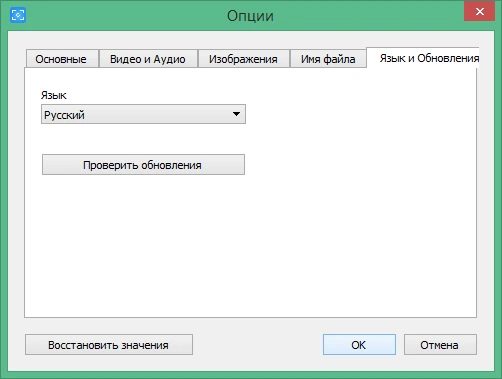The height and width of the screenshot is (379, 502).
Task: Go to the Имя файла tab
Action: tap(328, 59)
